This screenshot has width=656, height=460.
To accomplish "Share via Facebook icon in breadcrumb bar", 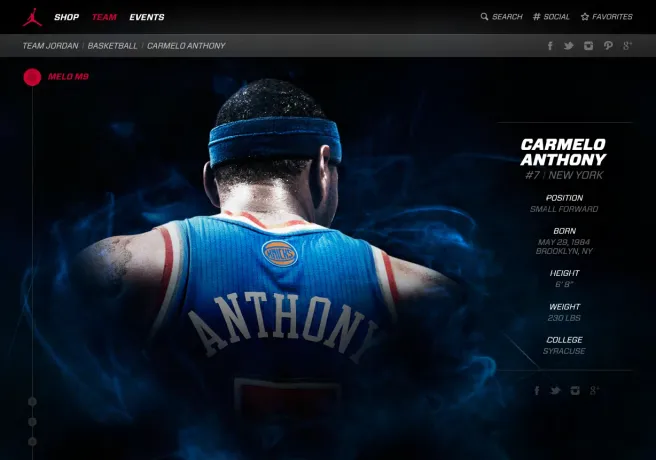I will click(x=550, y=46).
